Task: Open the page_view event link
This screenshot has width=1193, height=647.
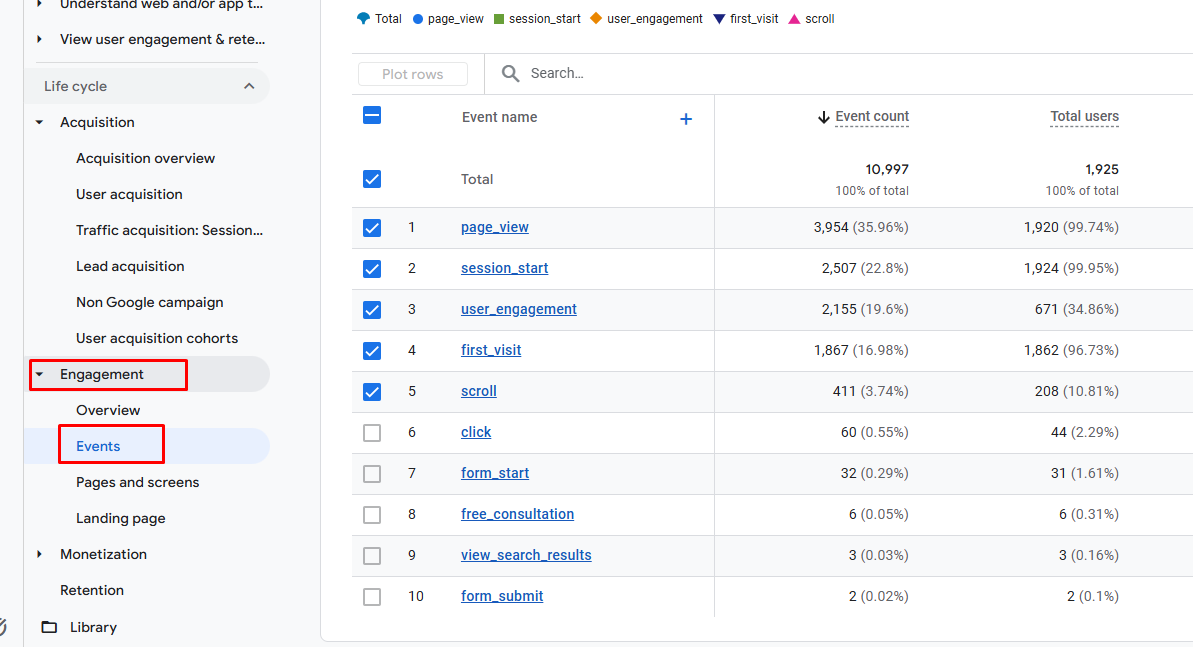Action: coord(495,228)
